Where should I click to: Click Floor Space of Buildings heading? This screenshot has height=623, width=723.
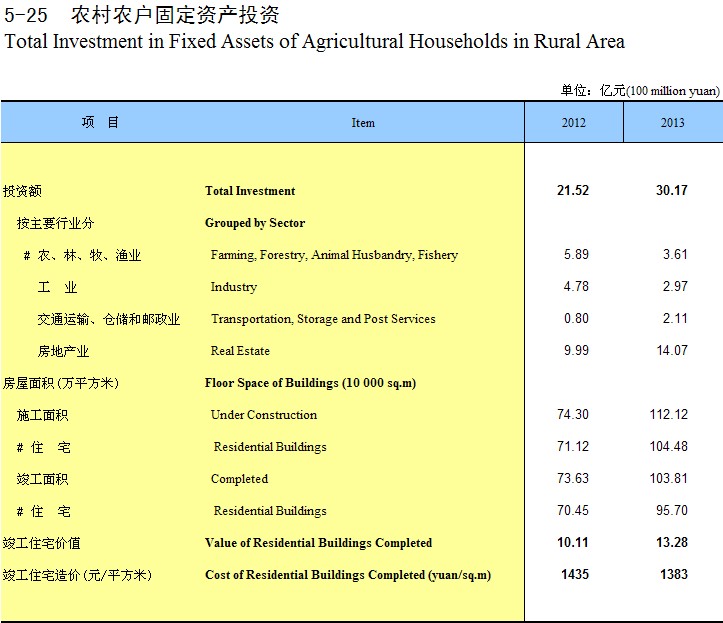(310, 383)
